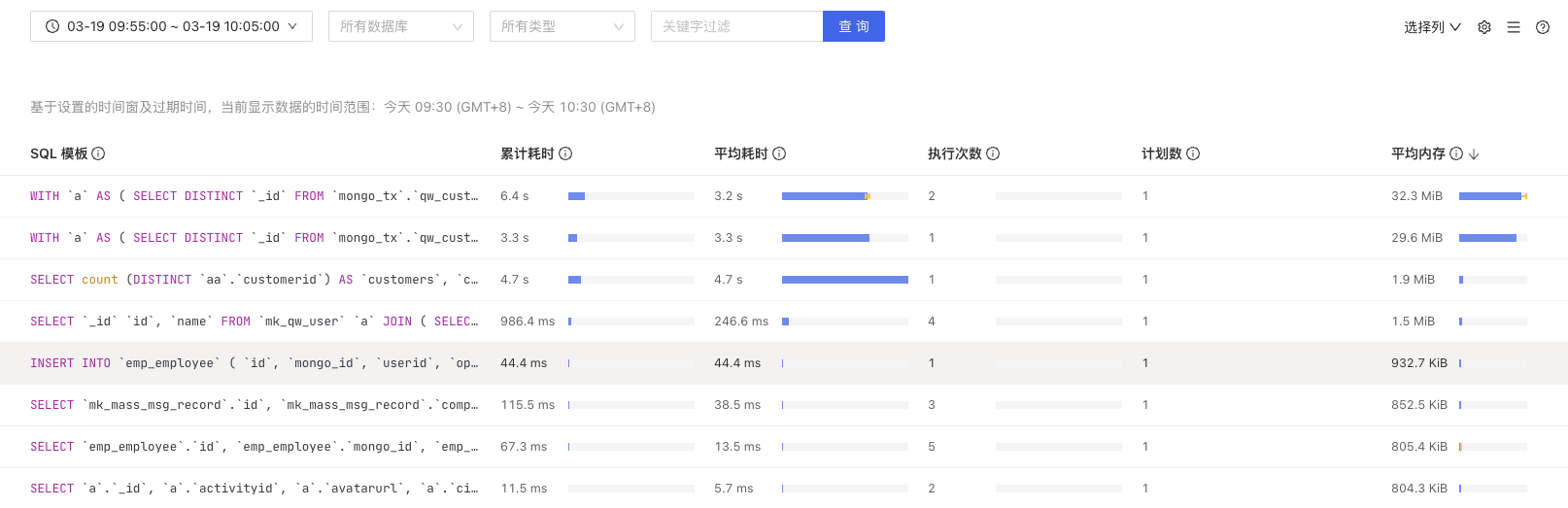Click info icon next to 计划数

(x=1193, y=153)
